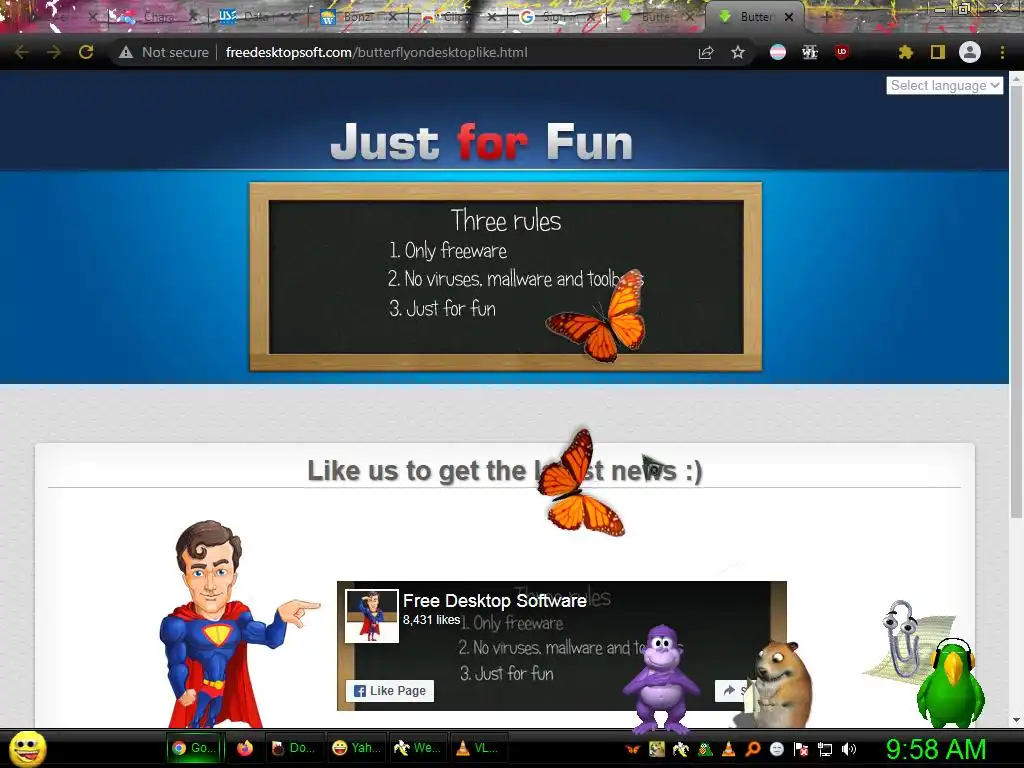The width and height of the screenshot is (1024, 768).
Task: Click the white smiley face tray icon
Action: coord(777,750)
